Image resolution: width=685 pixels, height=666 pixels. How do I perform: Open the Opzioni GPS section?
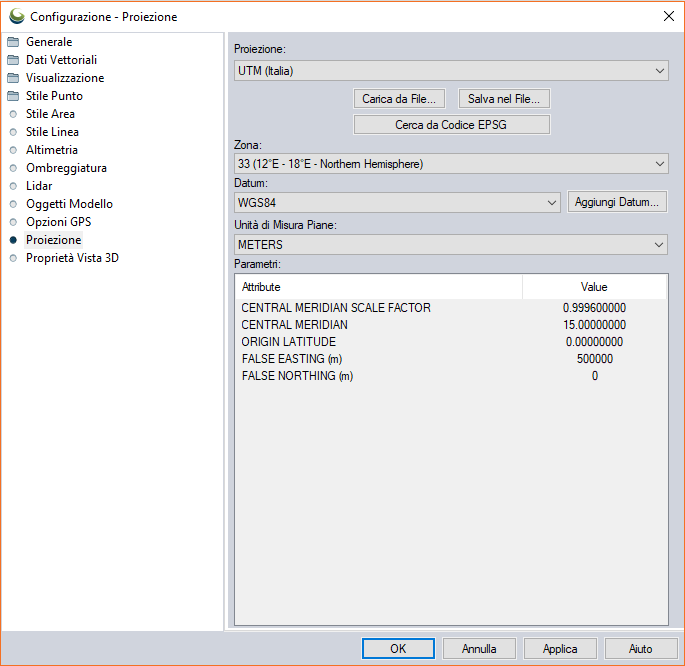[x=58, y=222]
